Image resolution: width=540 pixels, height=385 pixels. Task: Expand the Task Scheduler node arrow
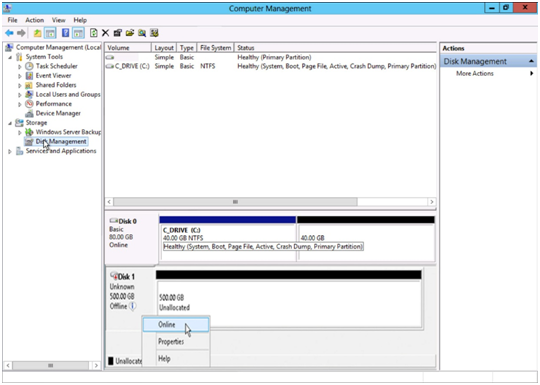(20, 66)
